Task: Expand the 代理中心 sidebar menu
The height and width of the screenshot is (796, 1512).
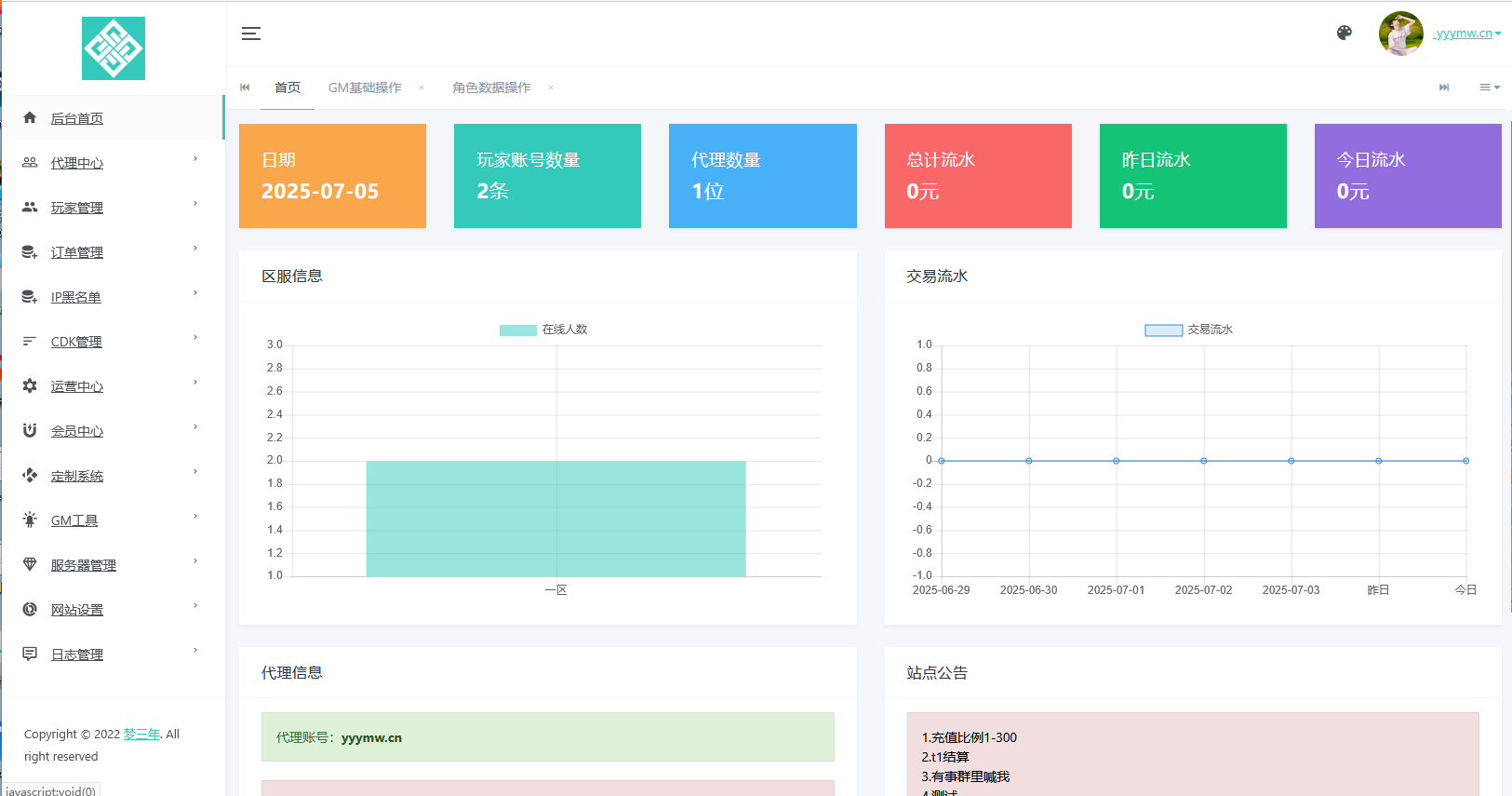Action: [x=77, y=163]
